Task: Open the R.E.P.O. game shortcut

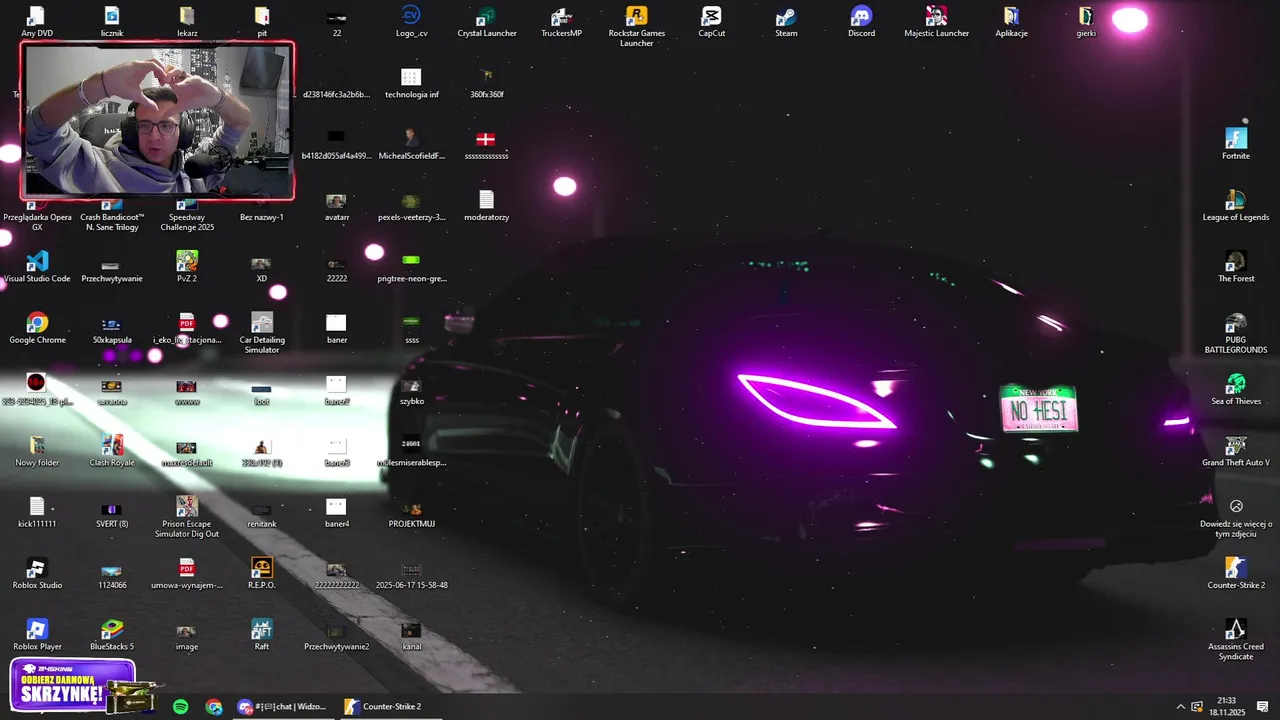Action: click(262, 573)
